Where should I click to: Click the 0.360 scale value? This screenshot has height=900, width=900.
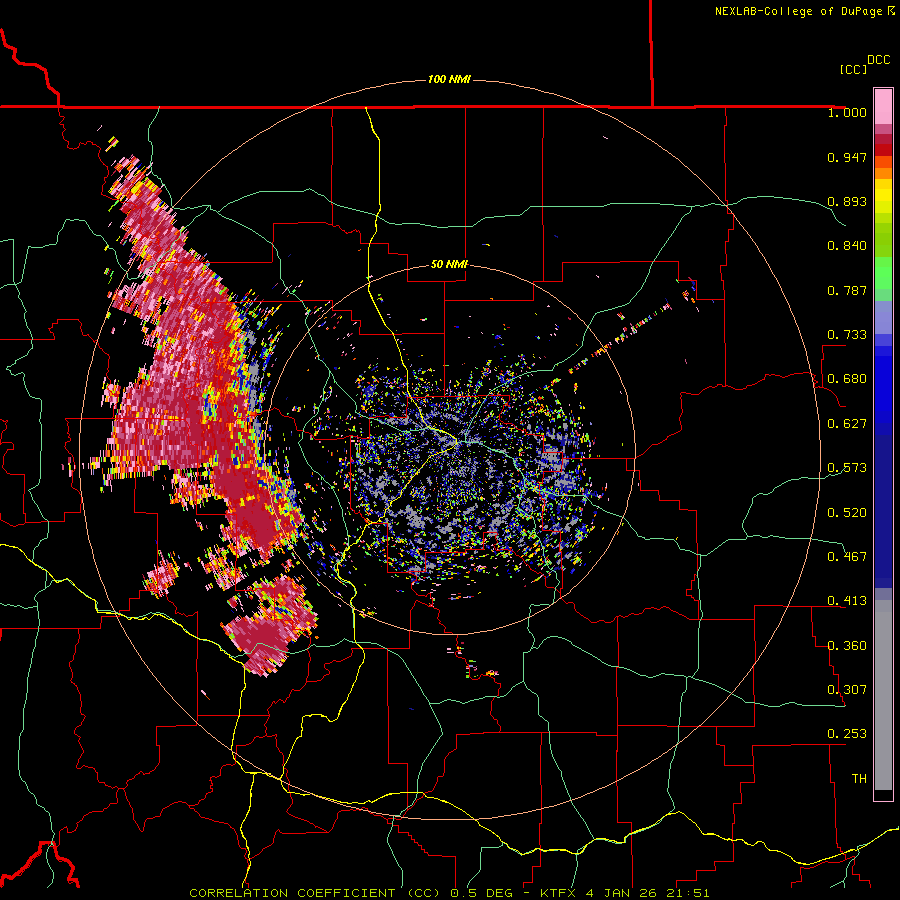coord(847,646)
